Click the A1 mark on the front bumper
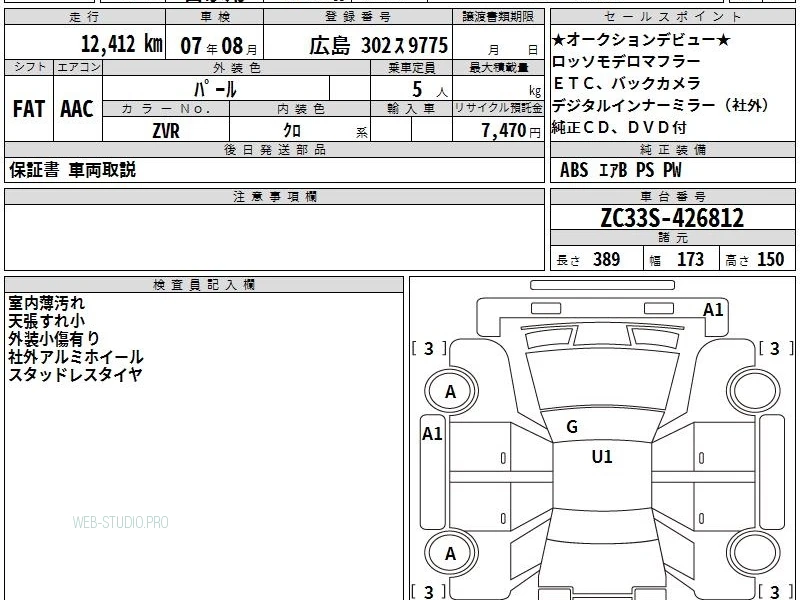800x600 pixels. 713,310
